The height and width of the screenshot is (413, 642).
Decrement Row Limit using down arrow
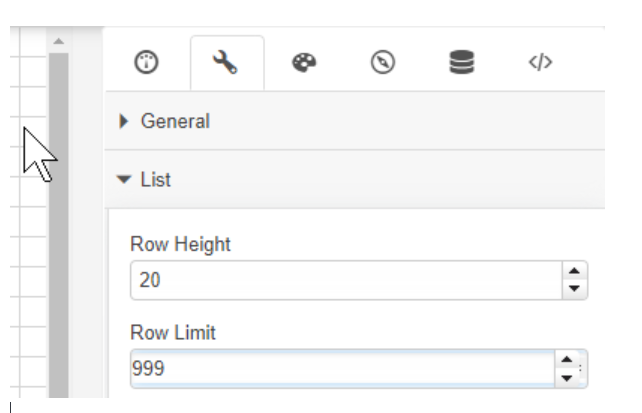pos(565,378)
